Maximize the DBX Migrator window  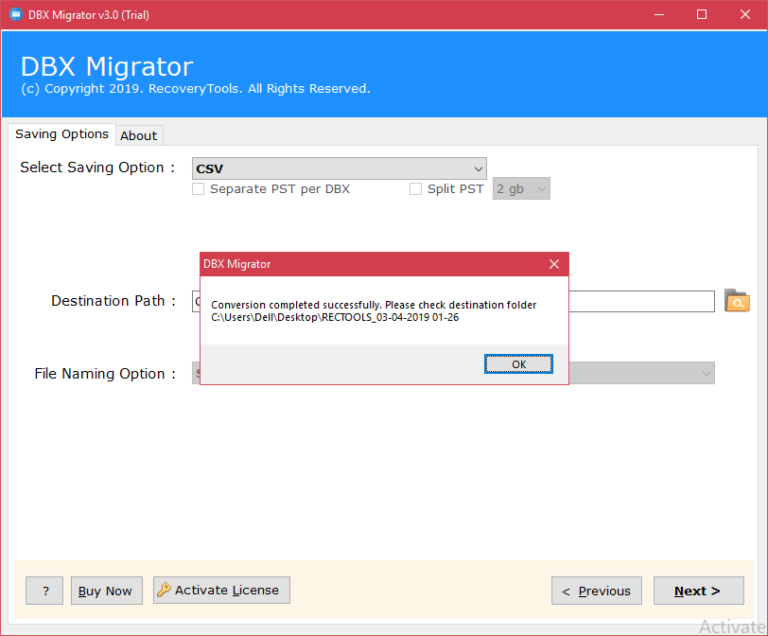click(x=701, y=14)
